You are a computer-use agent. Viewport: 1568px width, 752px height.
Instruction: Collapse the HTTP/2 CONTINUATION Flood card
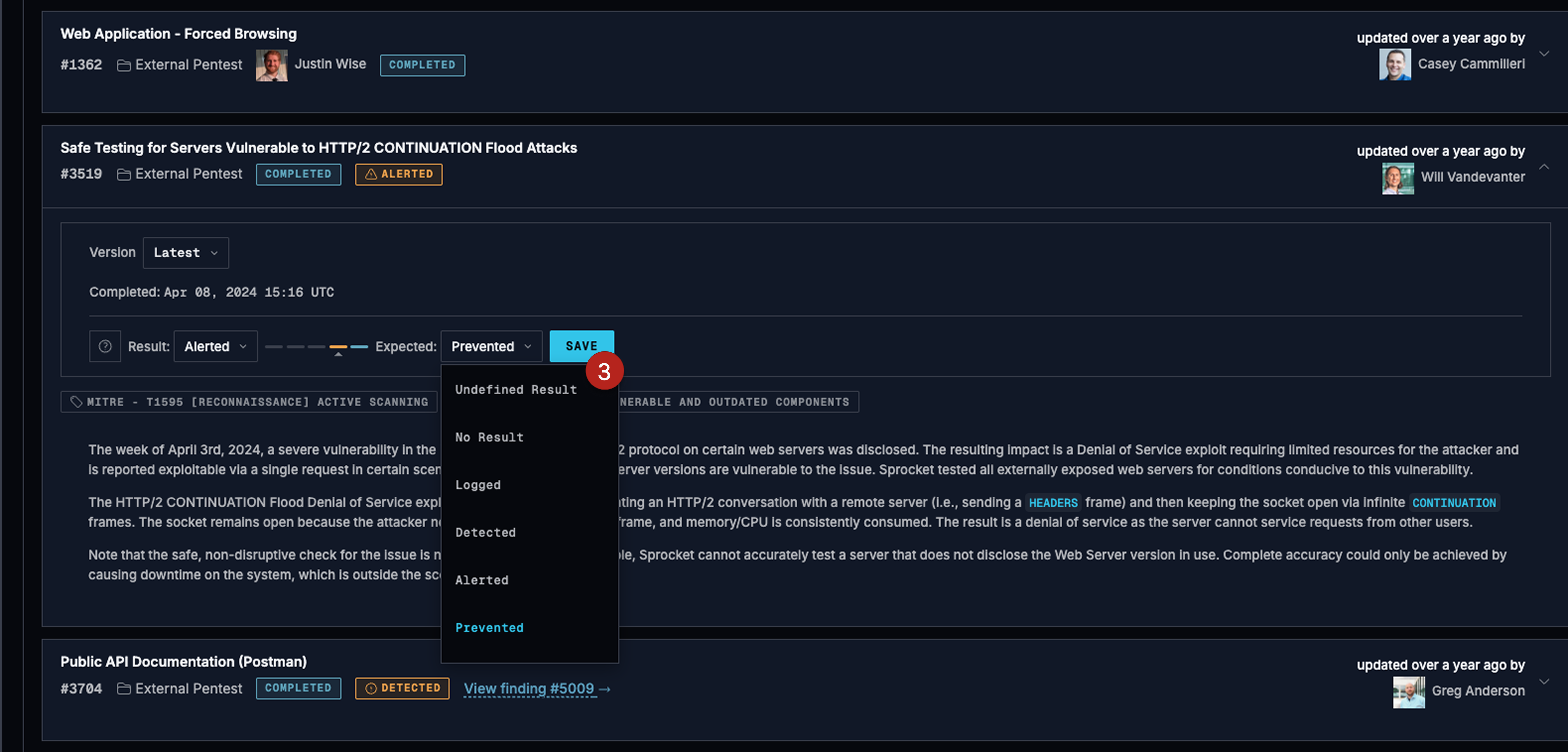pyautogui.click(x=1544, y=167)
